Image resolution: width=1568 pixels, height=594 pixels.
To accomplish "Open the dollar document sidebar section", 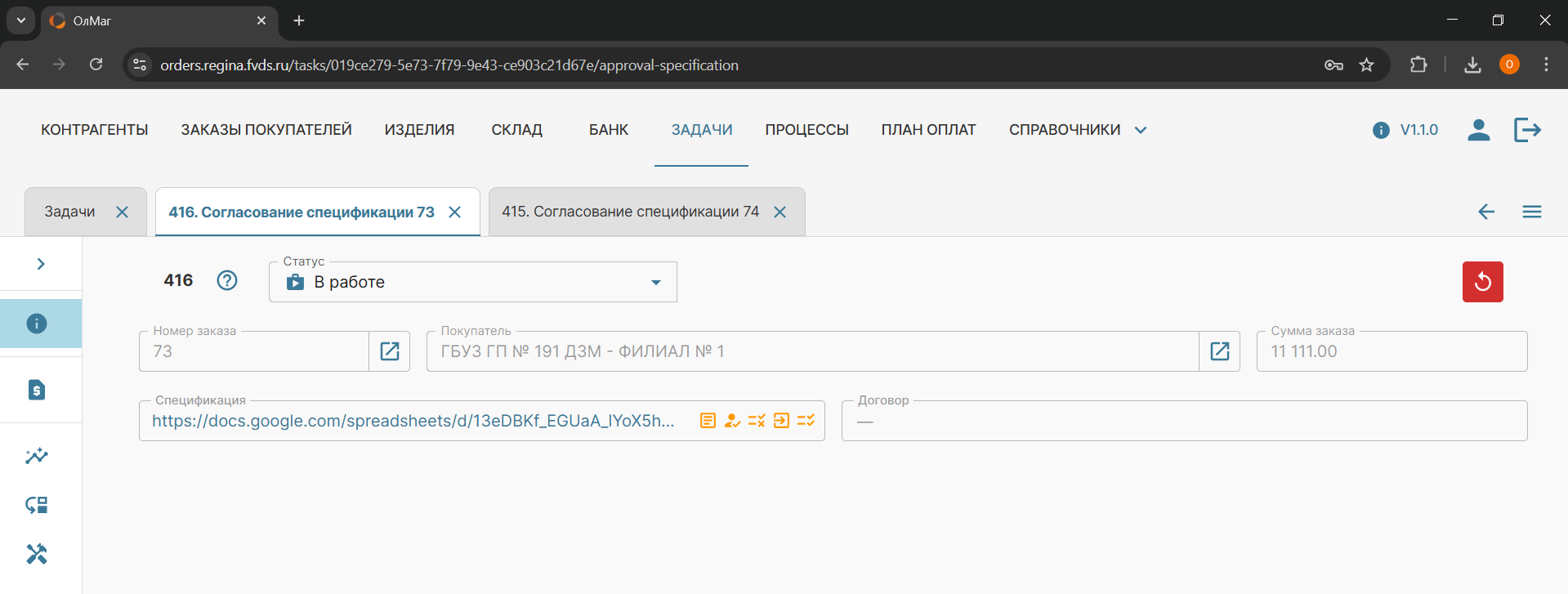I will point(37,390).
